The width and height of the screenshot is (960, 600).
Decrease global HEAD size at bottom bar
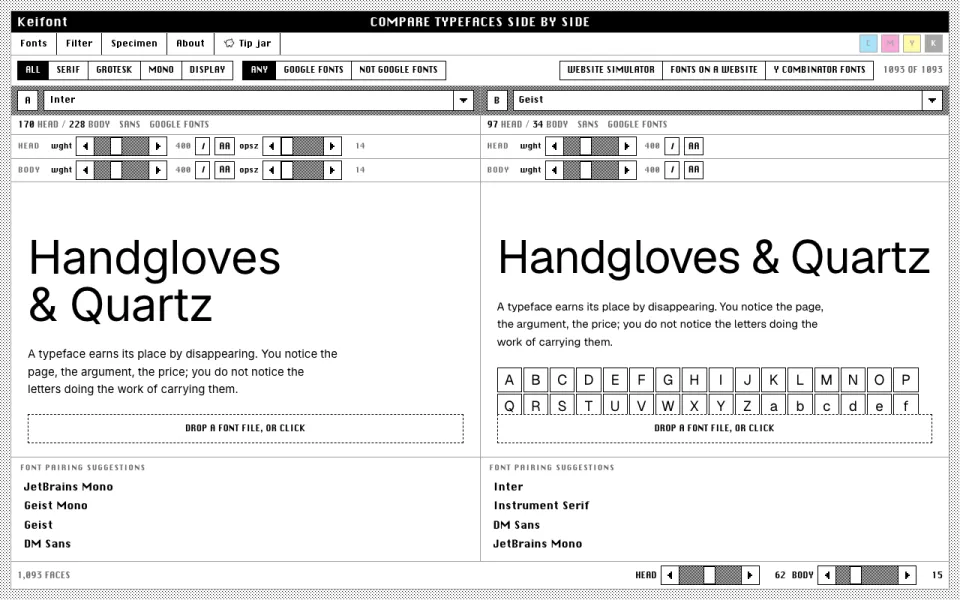(670, 576)
